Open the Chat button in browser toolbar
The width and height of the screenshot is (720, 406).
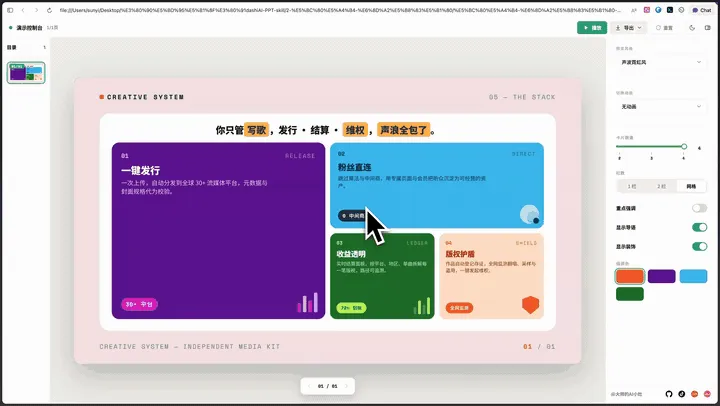(x=702, y=10)
